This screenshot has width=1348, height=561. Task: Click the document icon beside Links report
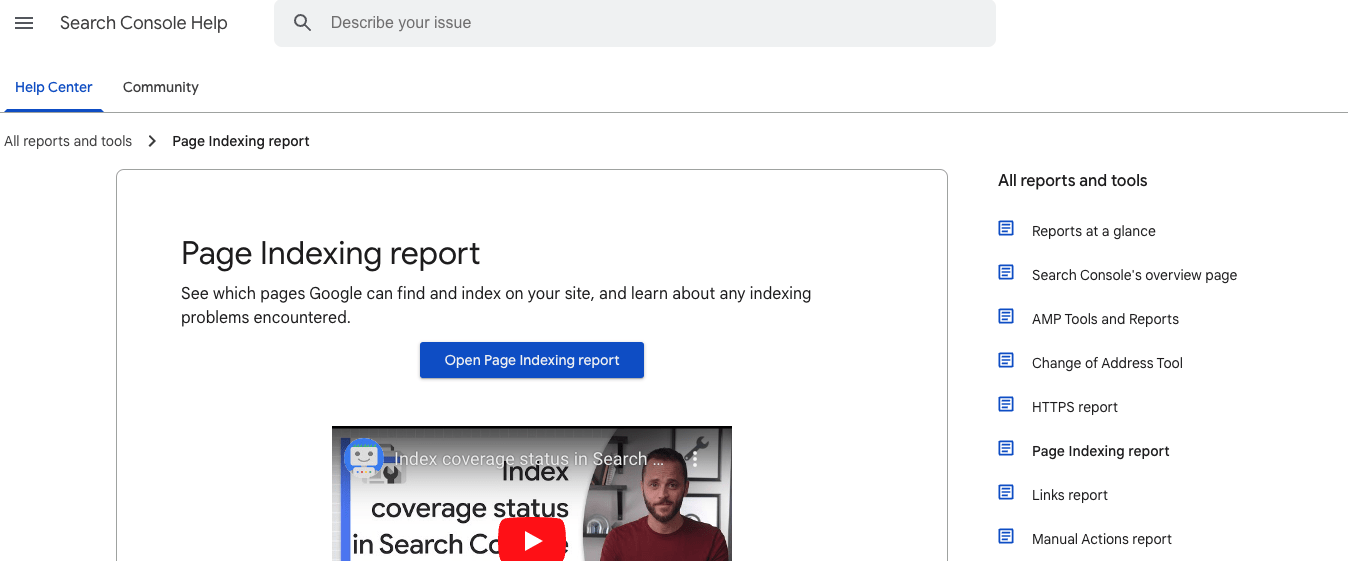click(x=1006, y=493)
